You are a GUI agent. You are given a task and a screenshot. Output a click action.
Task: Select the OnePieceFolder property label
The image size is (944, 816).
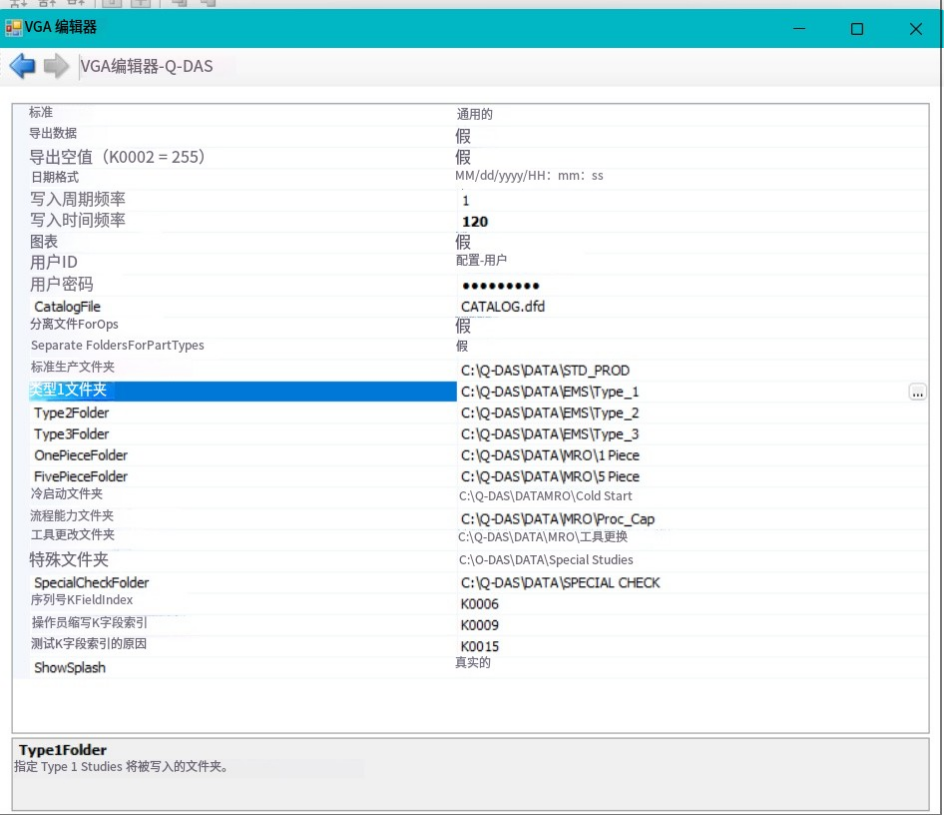click(81, 455)
